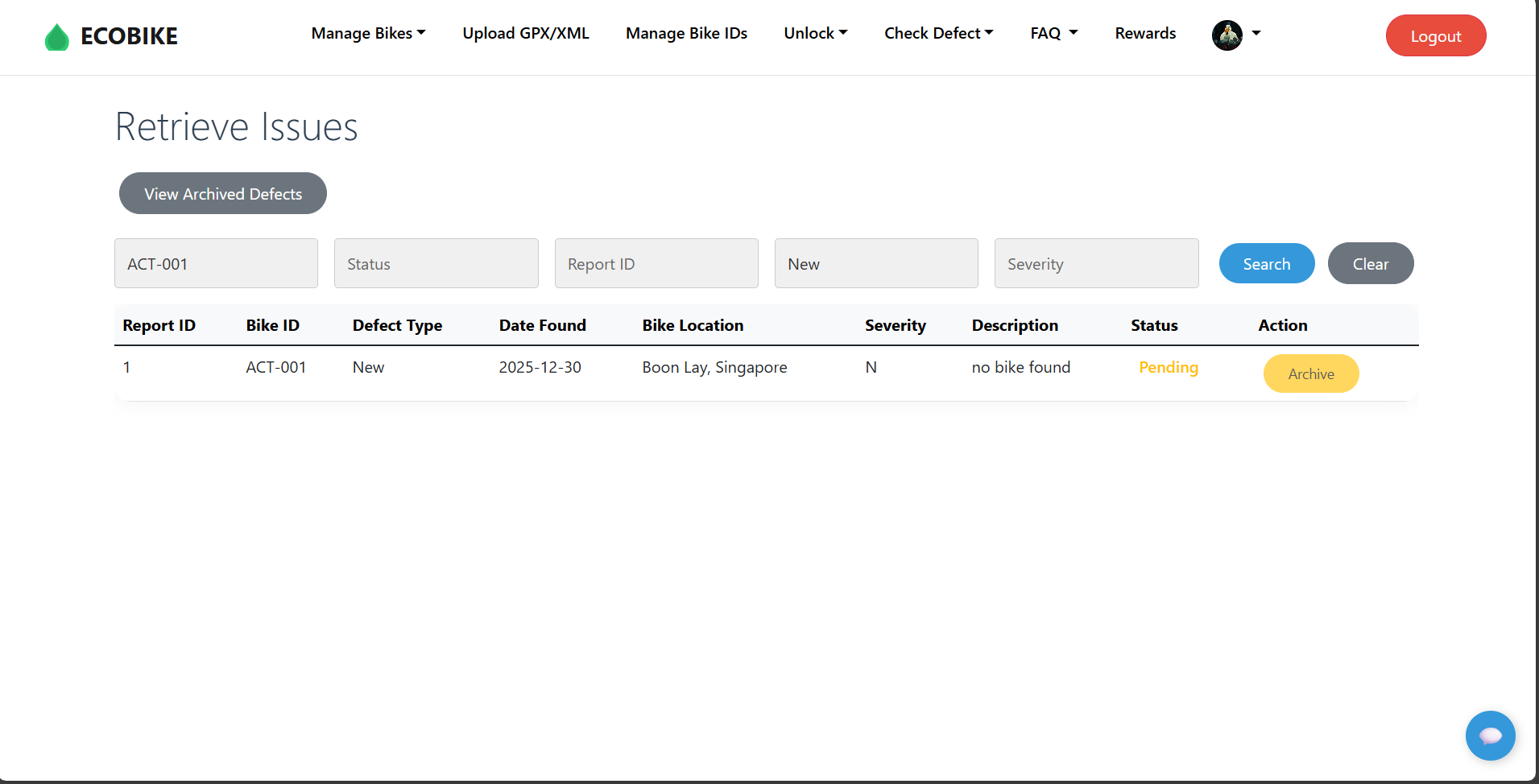Screen dimensions: 1539x784
Task: Click the Report ID filter field
Action: click(656, 263)
